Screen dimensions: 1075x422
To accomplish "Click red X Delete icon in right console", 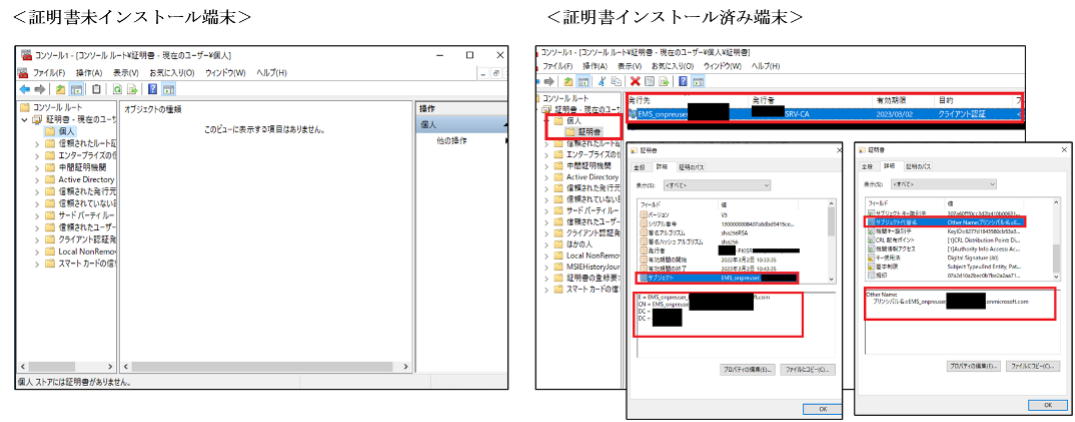I will pos(635,81).
